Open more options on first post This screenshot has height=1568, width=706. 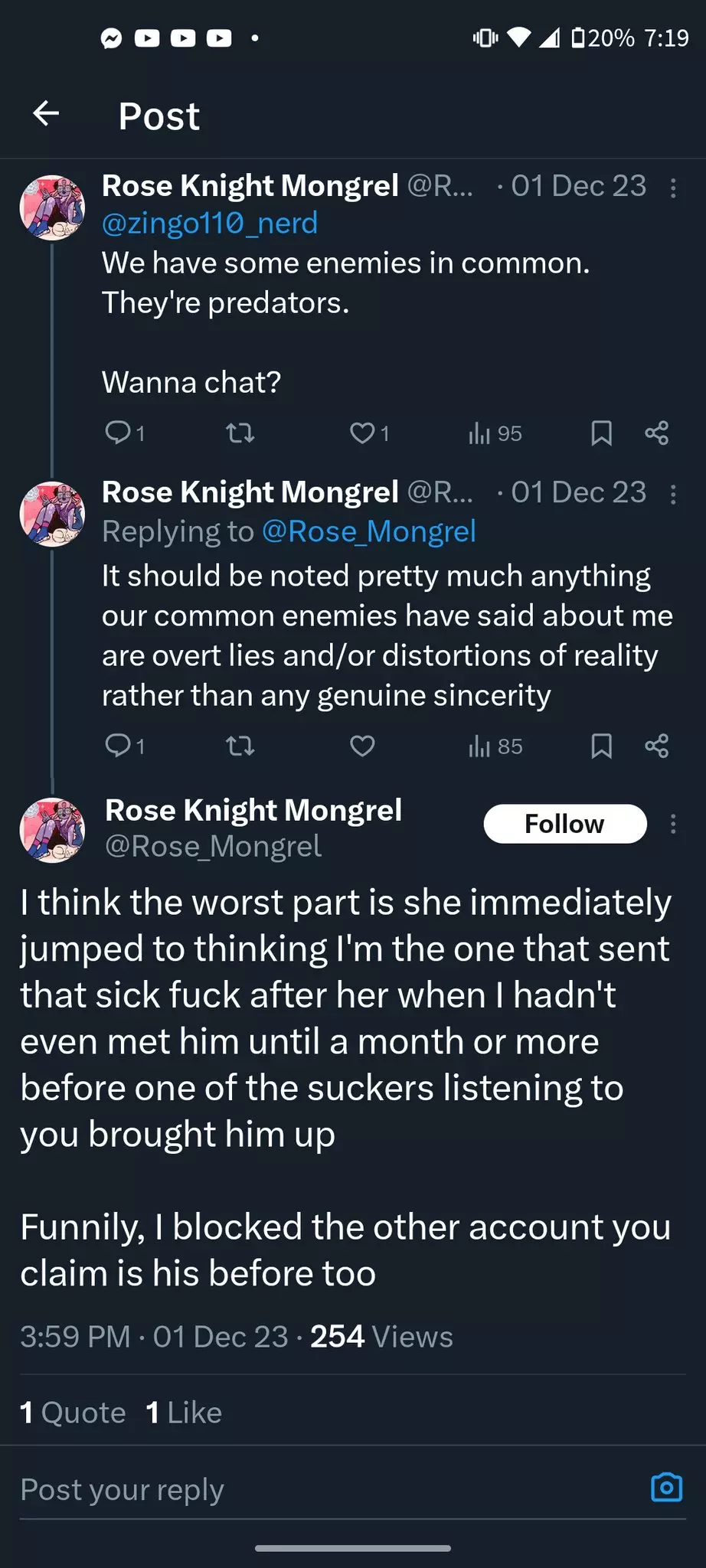click(673, 188)
